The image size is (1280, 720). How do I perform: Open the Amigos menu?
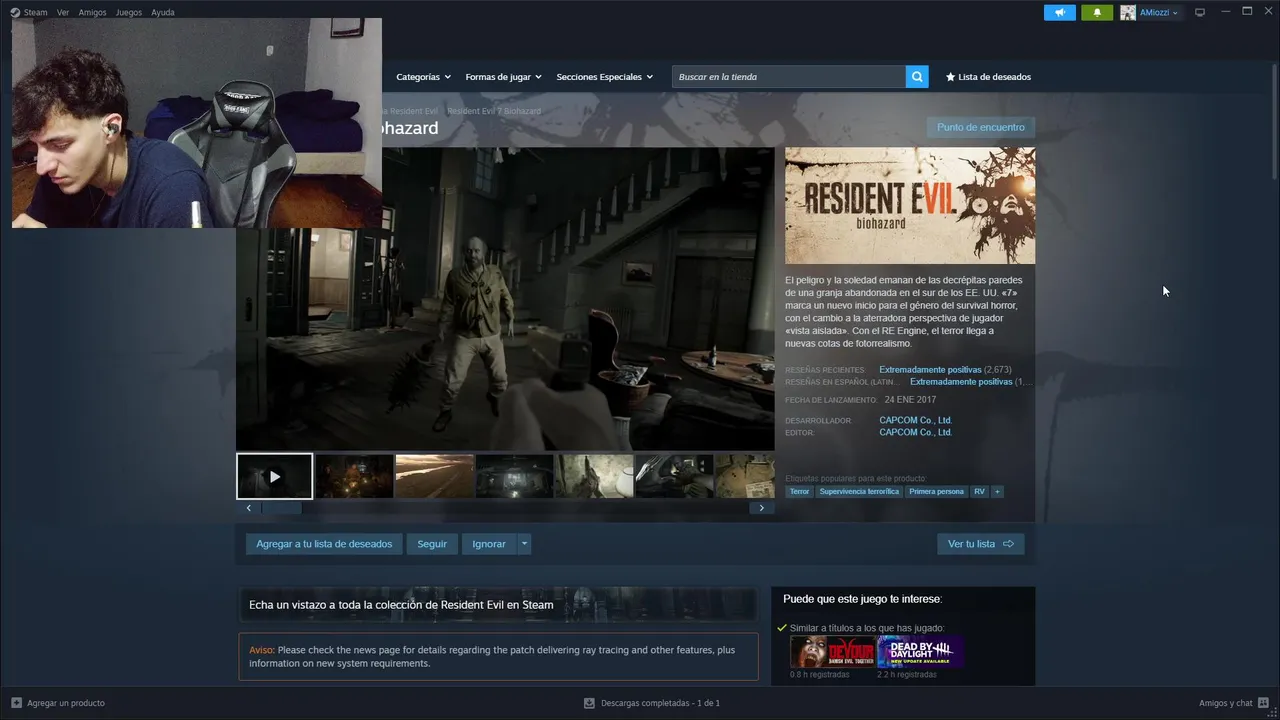click(92, 12)
